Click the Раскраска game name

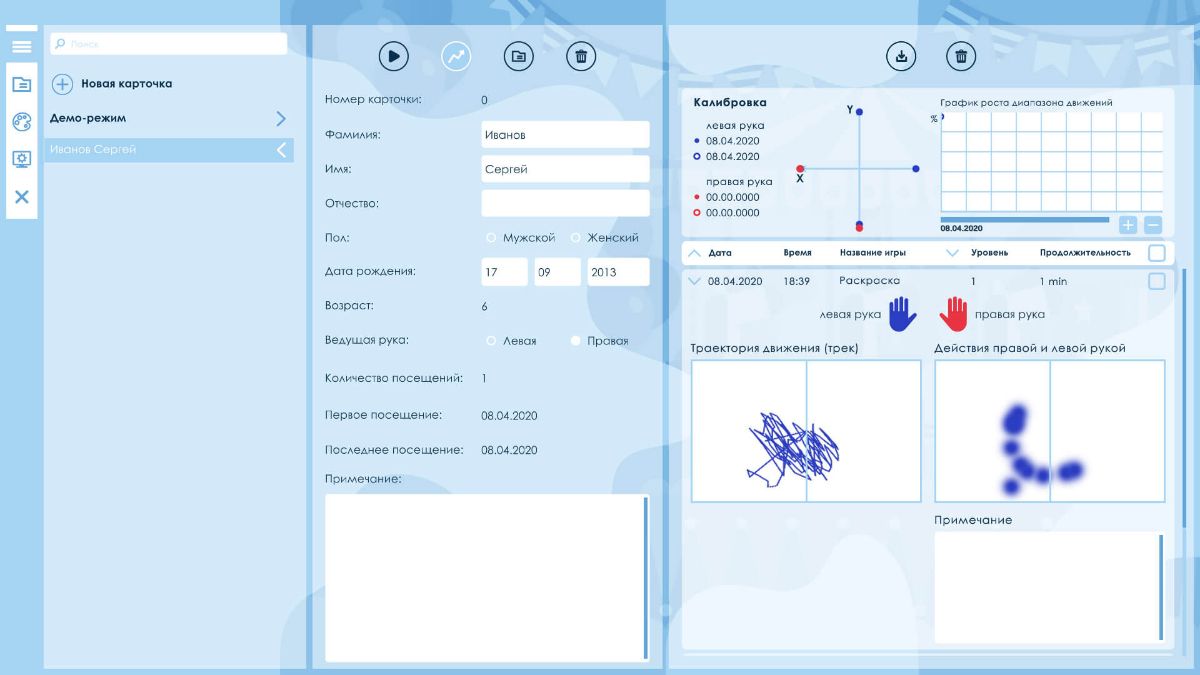tap(869, 281)
